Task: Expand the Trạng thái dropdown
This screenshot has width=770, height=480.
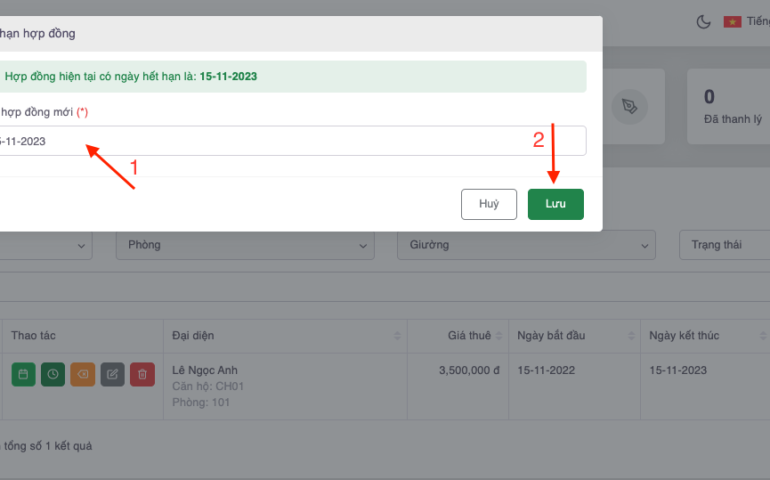Action: [x=725, y=245]
